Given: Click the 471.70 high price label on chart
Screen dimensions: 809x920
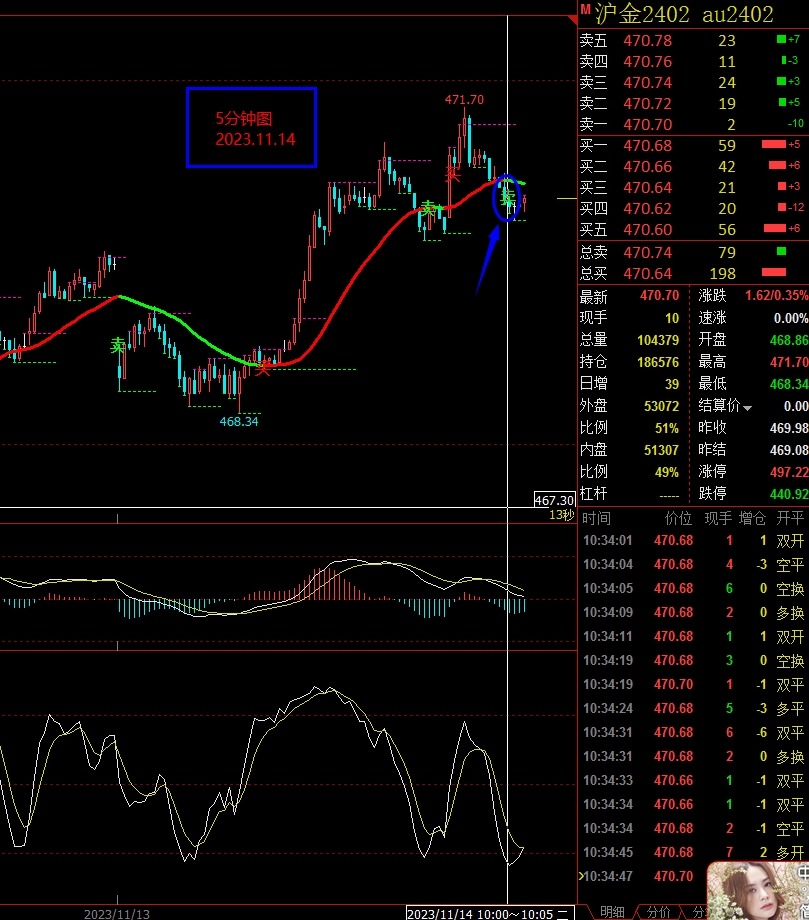Looking at the screenshot, I should (x=464, y=100).
